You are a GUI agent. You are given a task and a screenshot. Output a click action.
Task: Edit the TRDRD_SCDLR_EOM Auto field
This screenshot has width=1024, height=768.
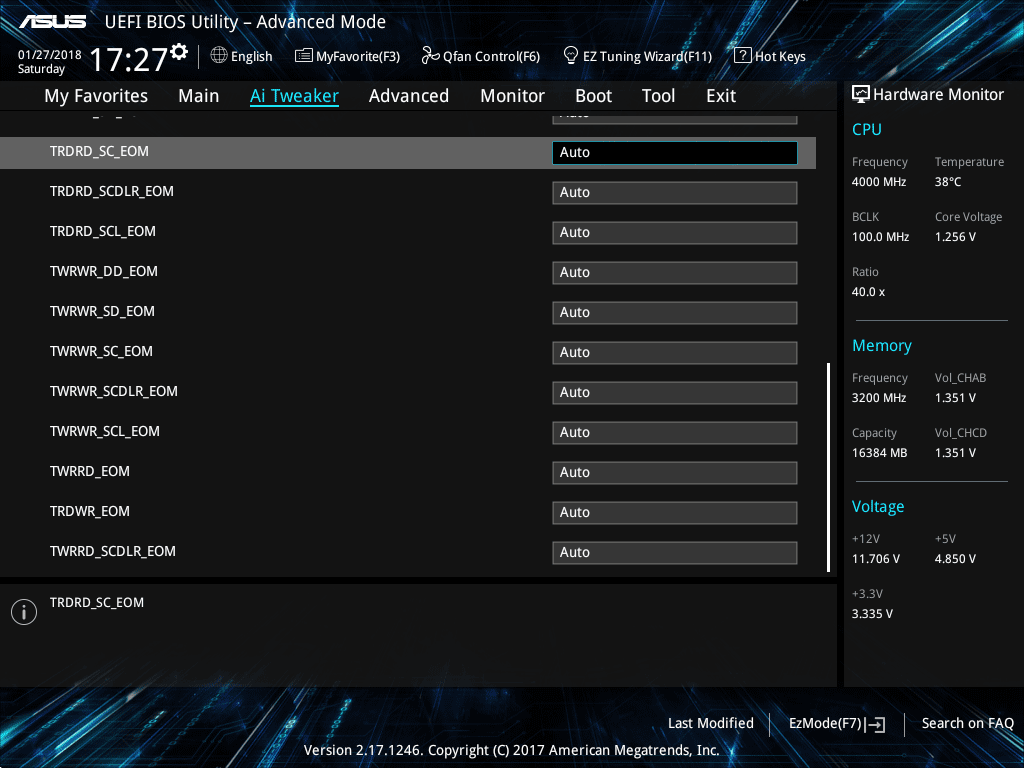675,193
